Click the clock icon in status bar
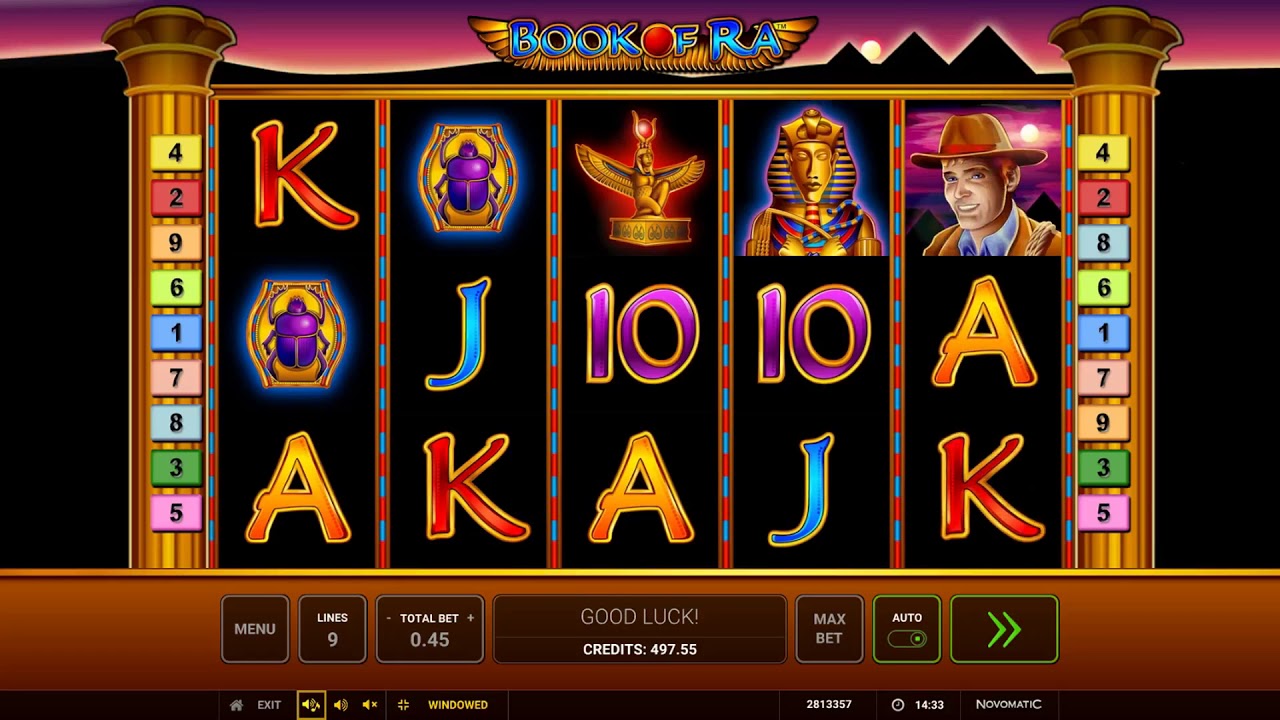Screen dimensions: 1280x720 coord(898,705)
